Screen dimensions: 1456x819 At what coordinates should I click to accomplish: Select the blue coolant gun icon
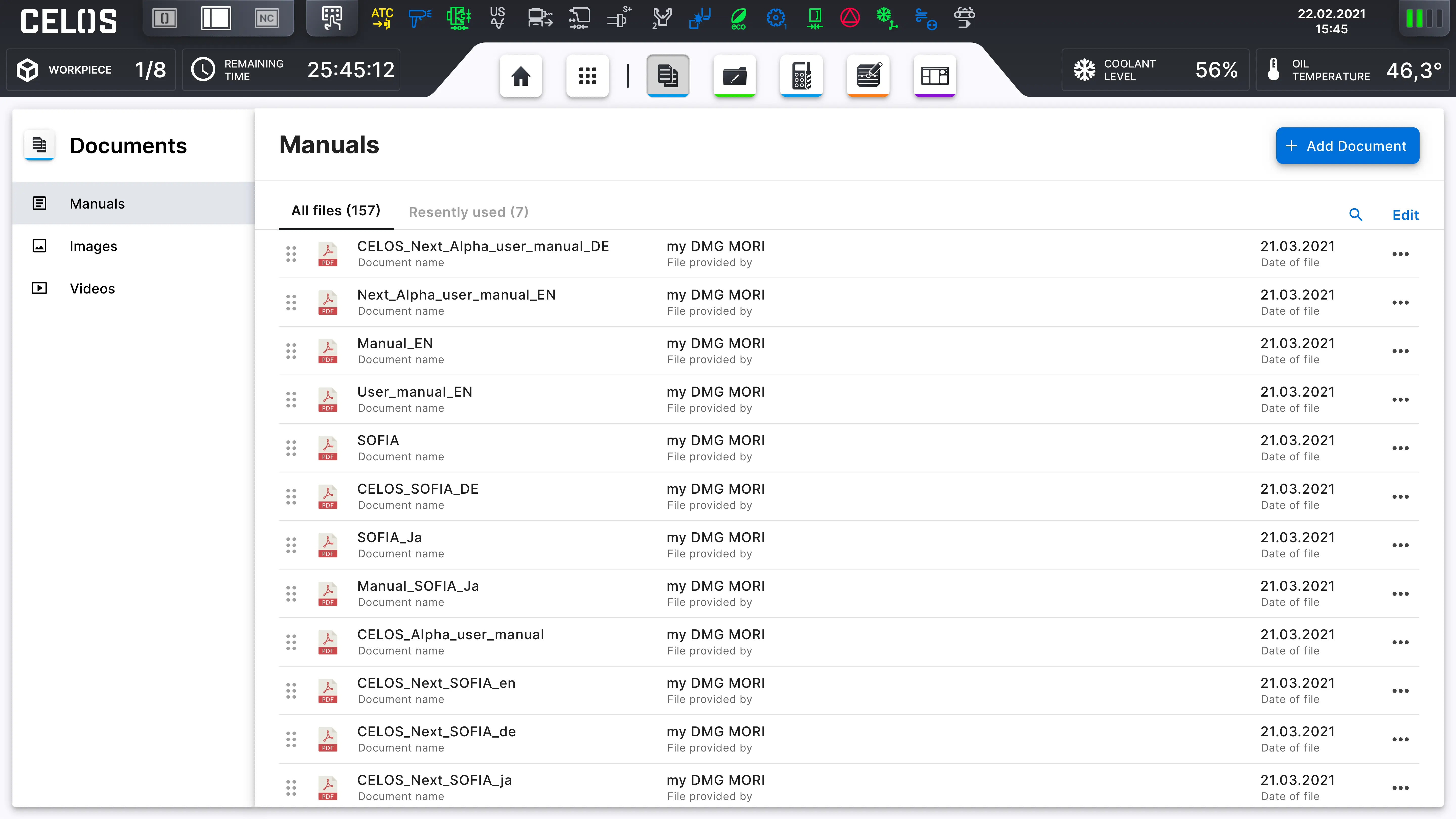click(x=420, y=18)
